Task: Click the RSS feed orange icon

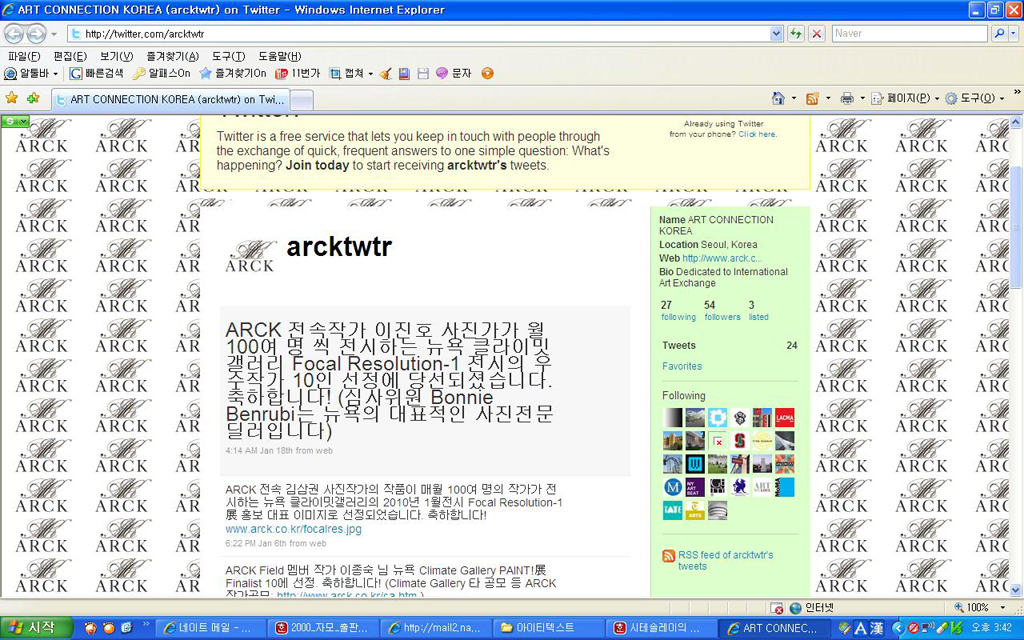Action: (668, 556)
